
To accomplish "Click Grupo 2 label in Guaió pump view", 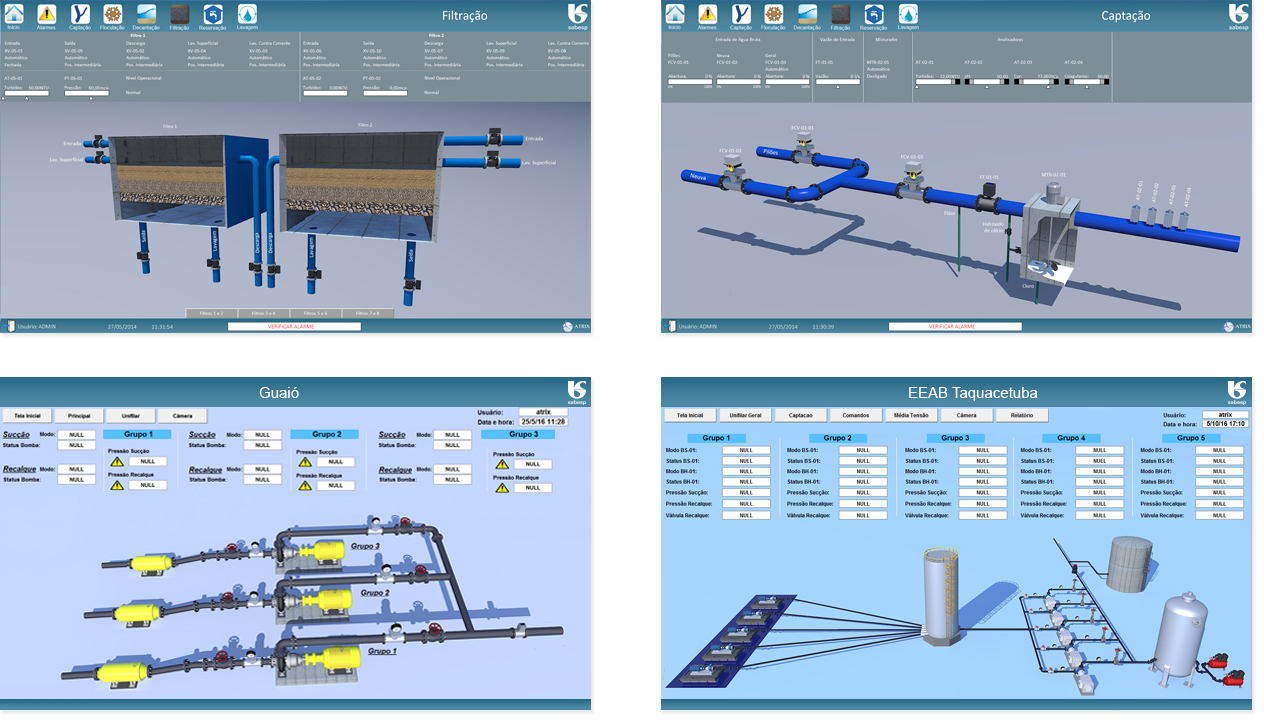I will [373, 592].
